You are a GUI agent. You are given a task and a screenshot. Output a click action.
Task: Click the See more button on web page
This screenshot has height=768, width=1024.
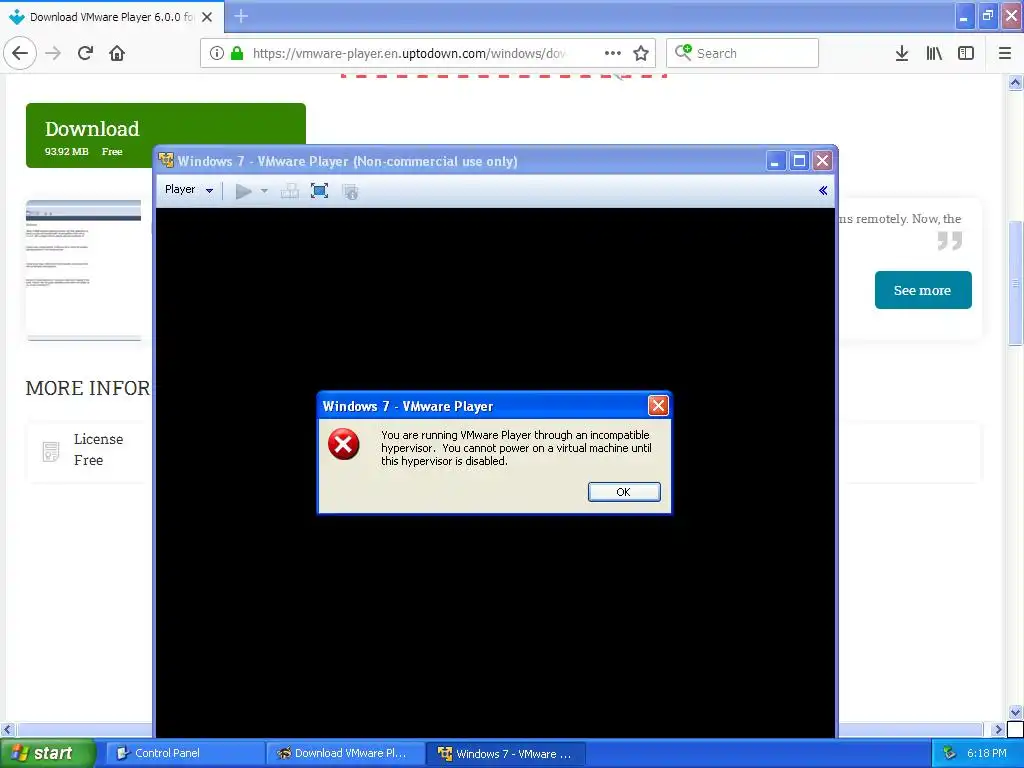click(923, 290)
